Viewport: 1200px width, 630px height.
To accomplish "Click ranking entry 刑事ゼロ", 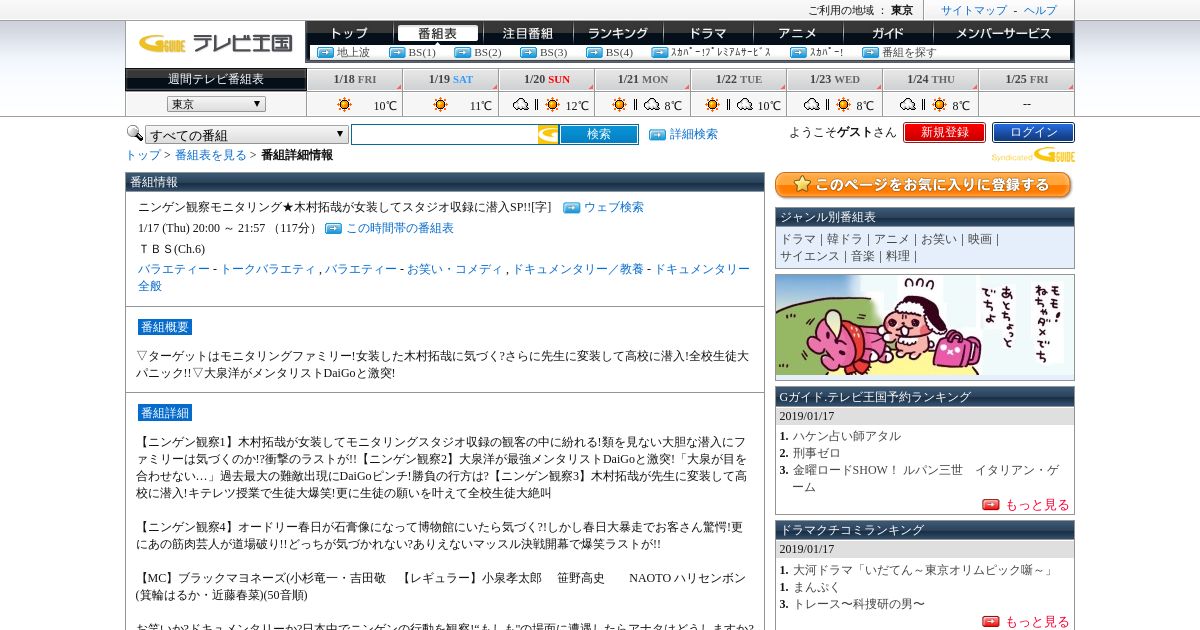I will pos(817,453).
